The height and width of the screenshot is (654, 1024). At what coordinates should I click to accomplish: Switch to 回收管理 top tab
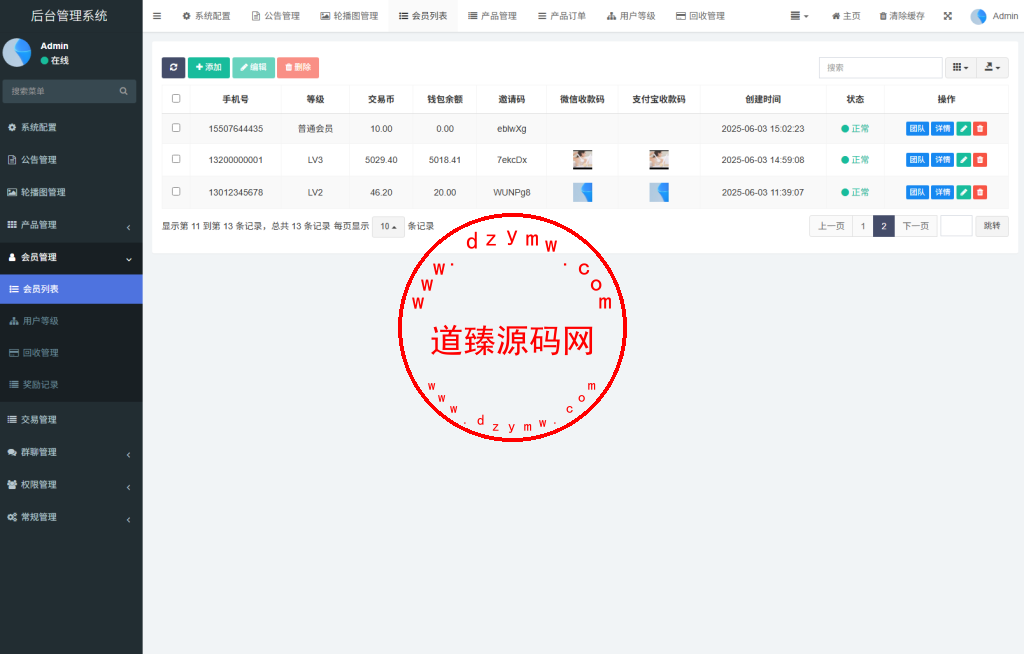(700, 16)
